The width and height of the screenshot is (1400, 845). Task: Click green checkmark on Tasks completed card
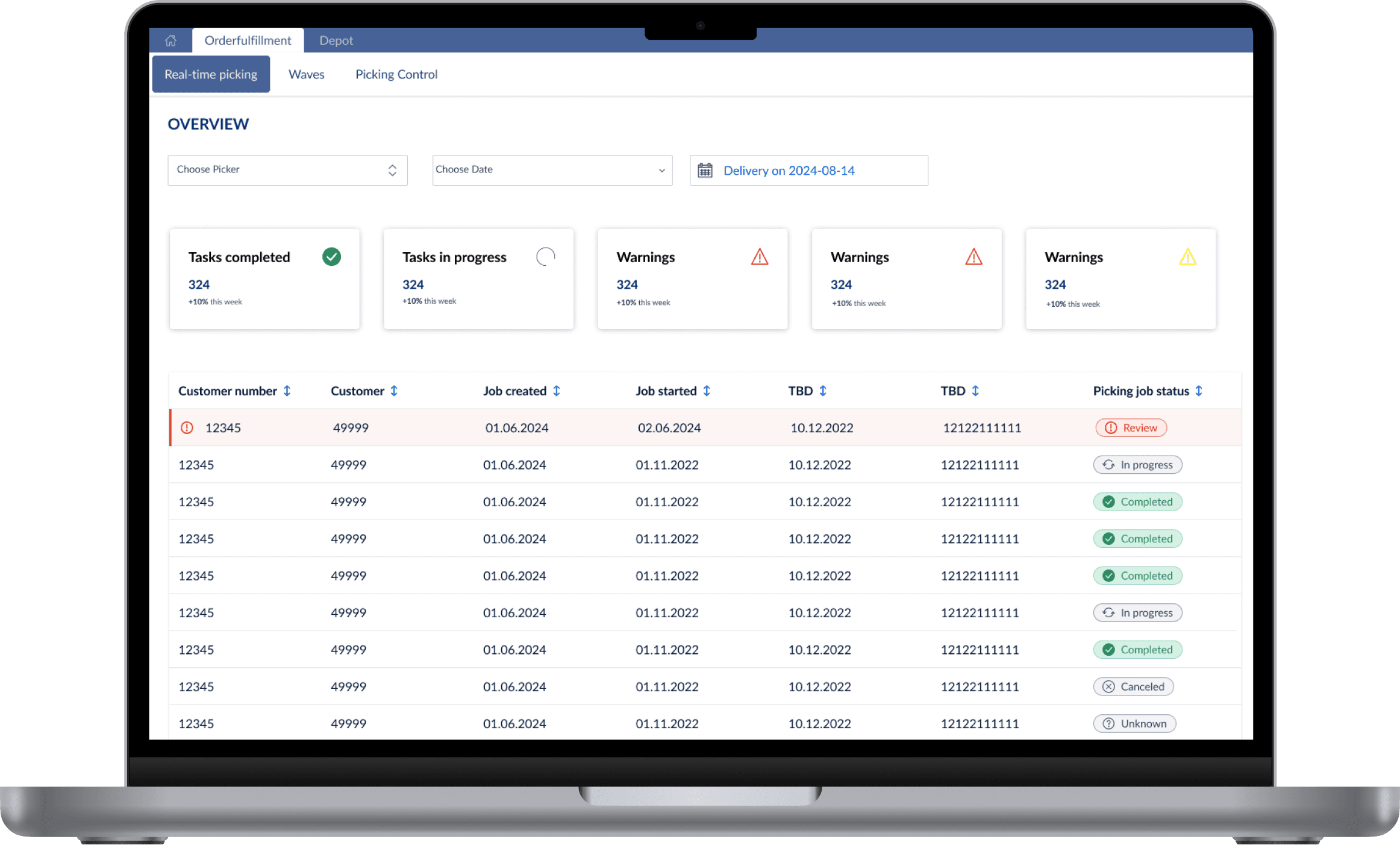331,257
